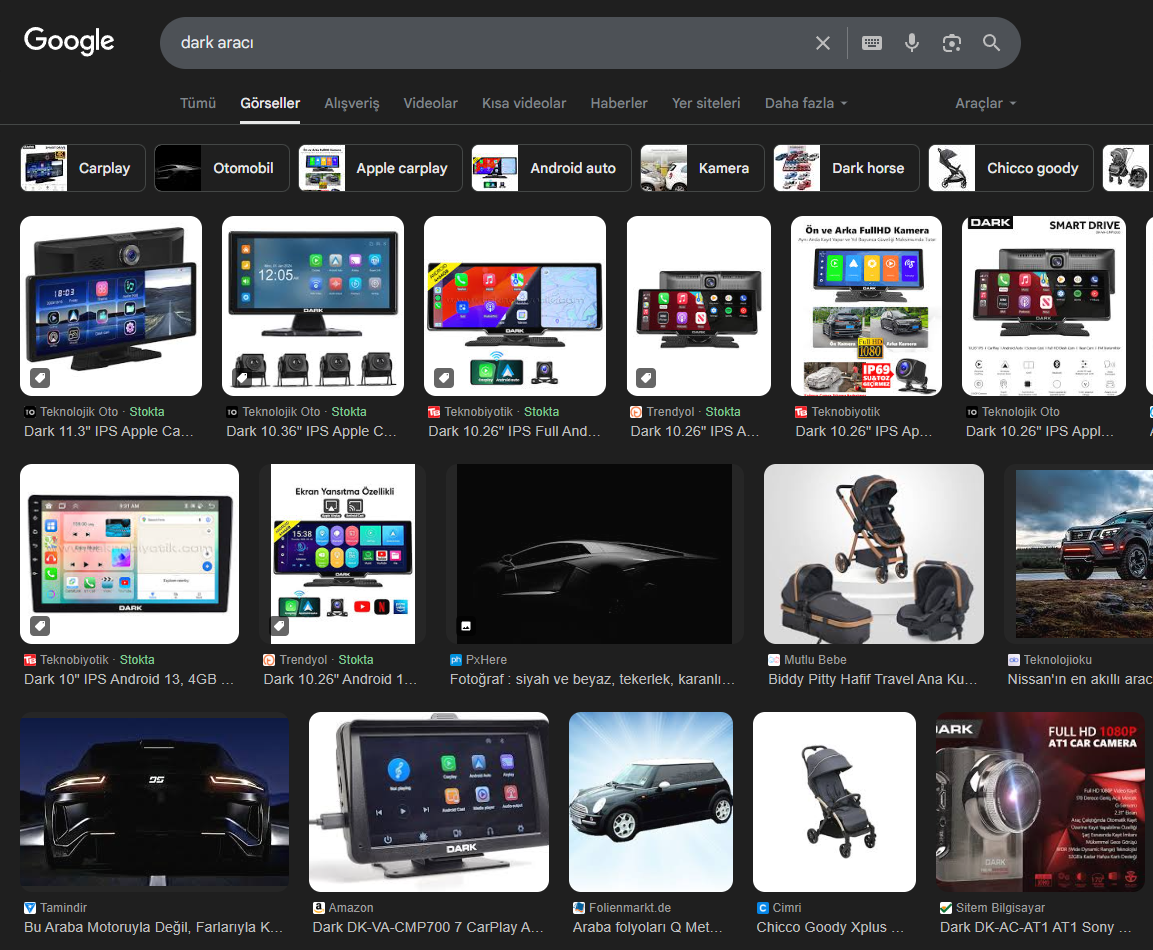1153x950 pixels.
Task: Click the PxHere favicon
Action: click(x=456, y=660)
